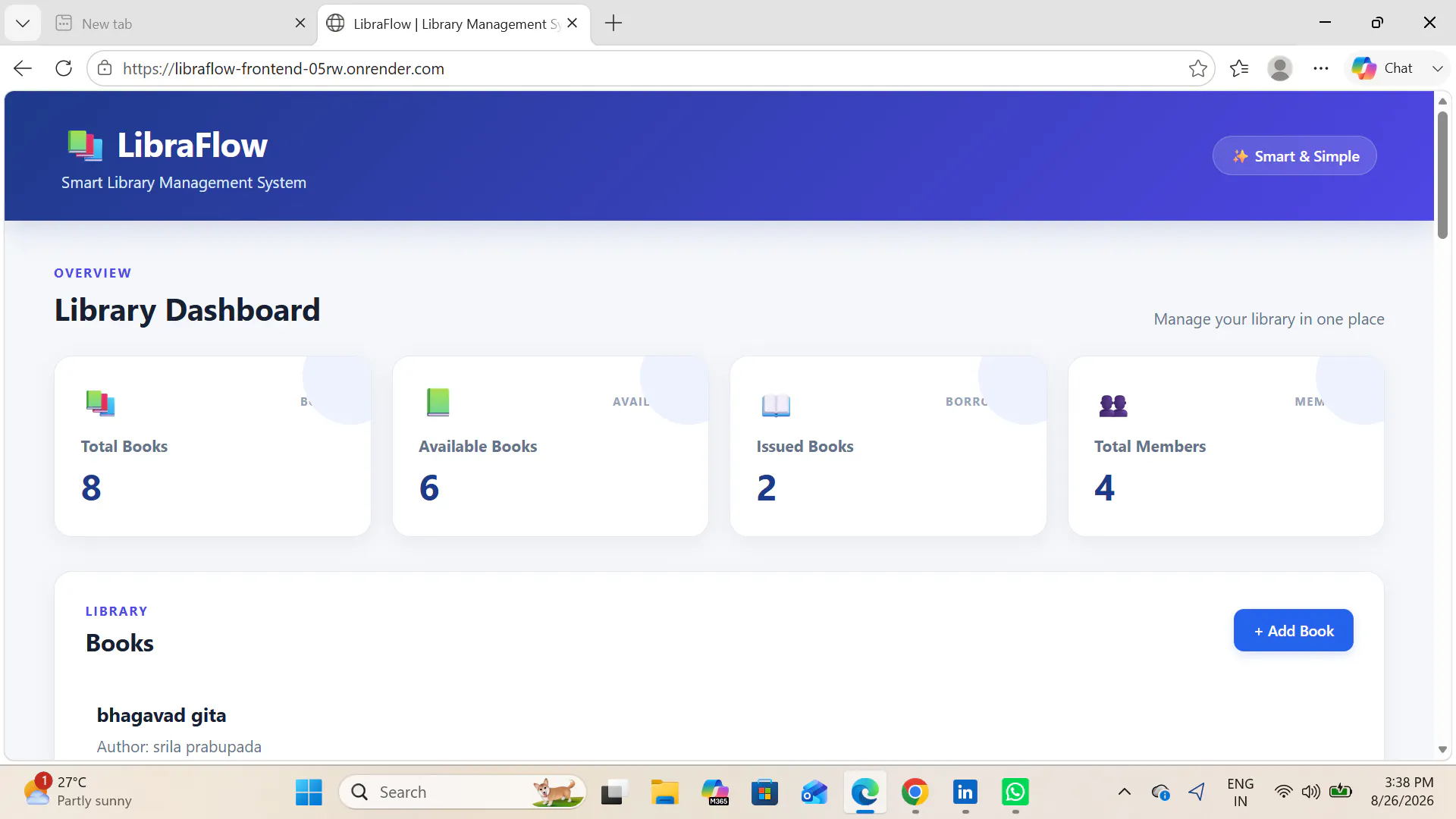
Task: Close the LibraFlow tab
Action: 573,24
